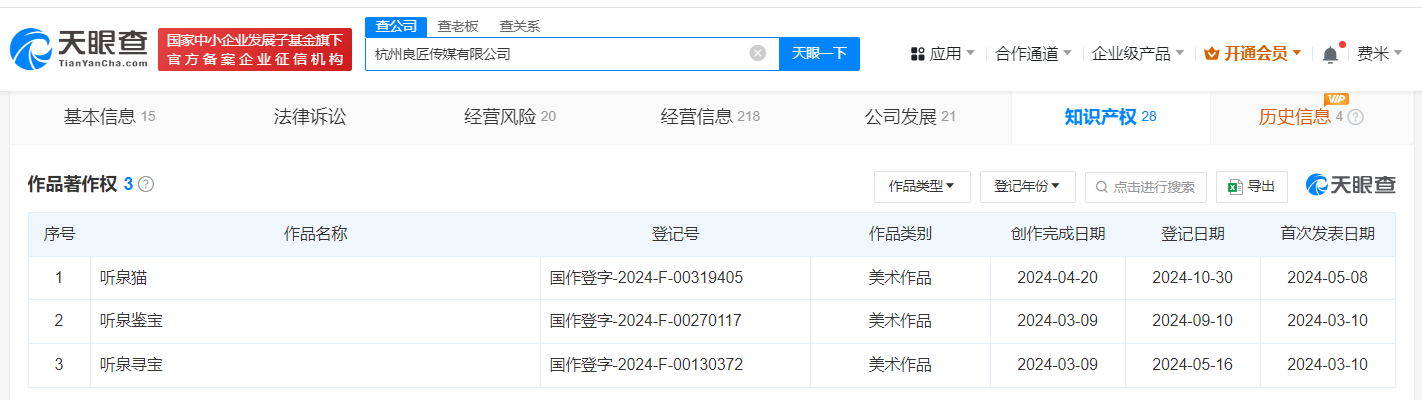Click the 点击进行搜索 table search field
Screen dimensions: 1422x400
[1145, 187]
